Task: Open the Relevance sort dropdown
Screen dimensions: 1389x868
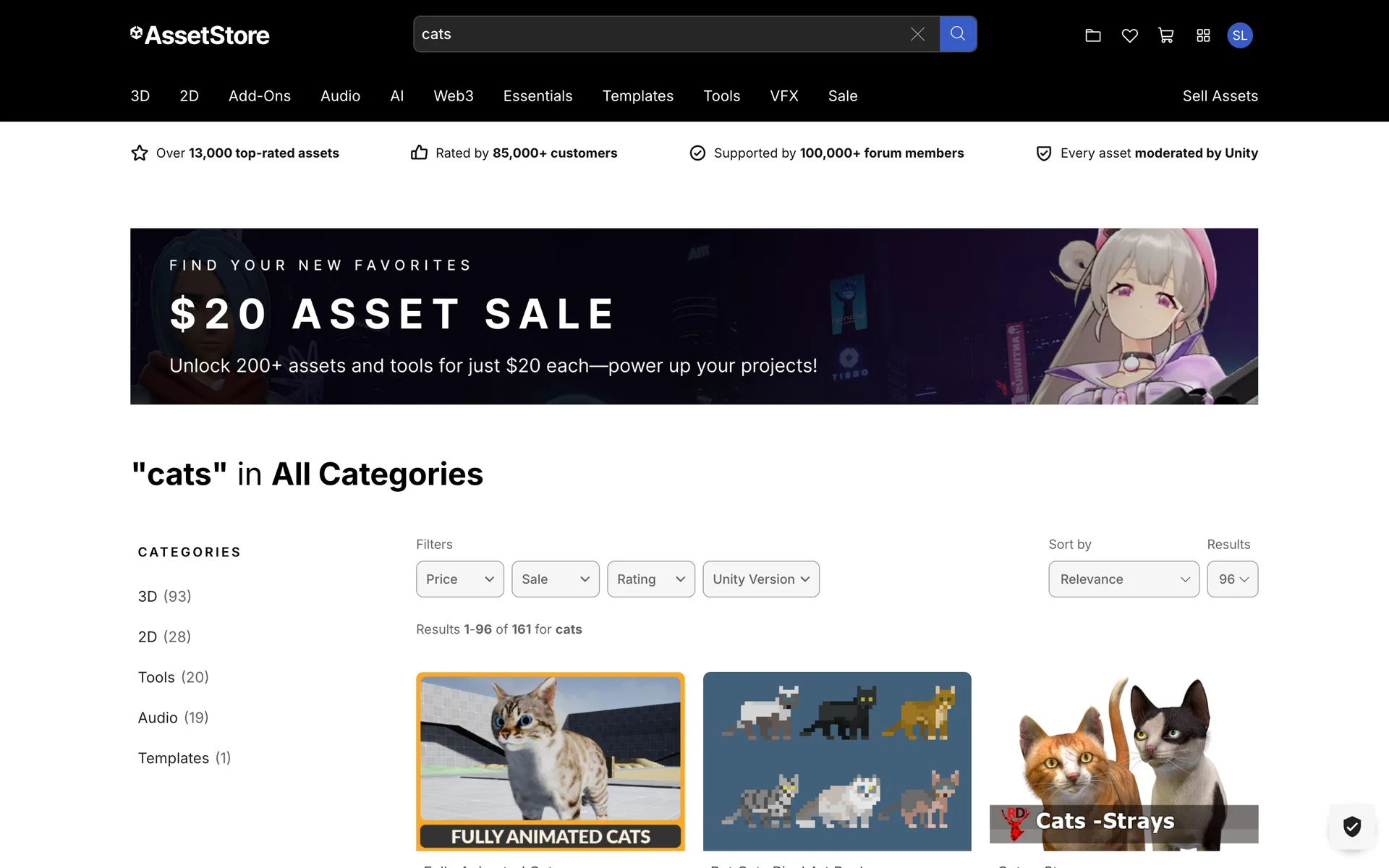Action: click(x=1123, y=579)
